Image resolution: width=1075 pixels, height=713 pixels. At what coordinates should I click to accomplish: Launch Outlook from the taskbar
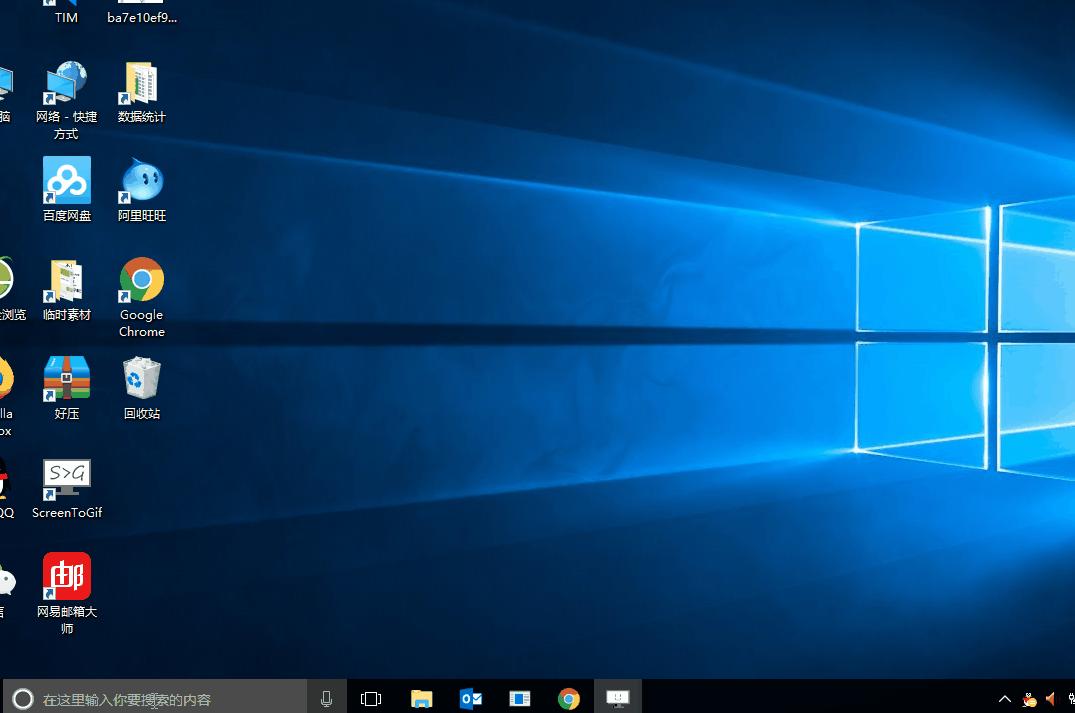[470, 697]
